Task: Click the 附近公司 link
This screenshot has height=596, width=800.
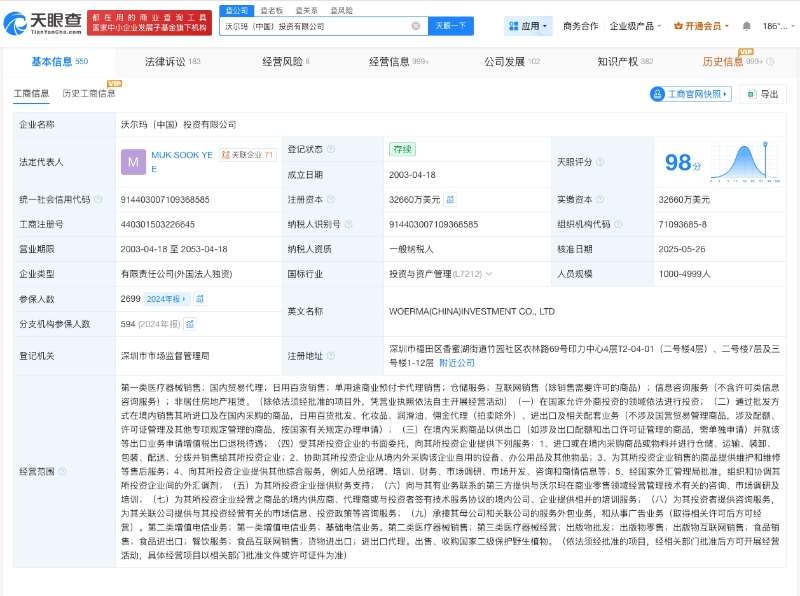Action: click(457, 363)
